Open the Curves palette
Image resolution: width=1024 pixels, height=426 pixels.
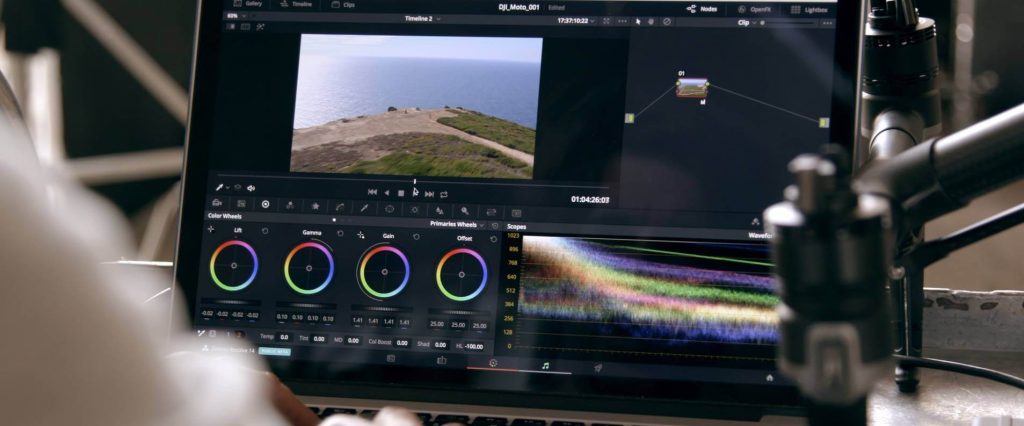(x=340, y=206)
